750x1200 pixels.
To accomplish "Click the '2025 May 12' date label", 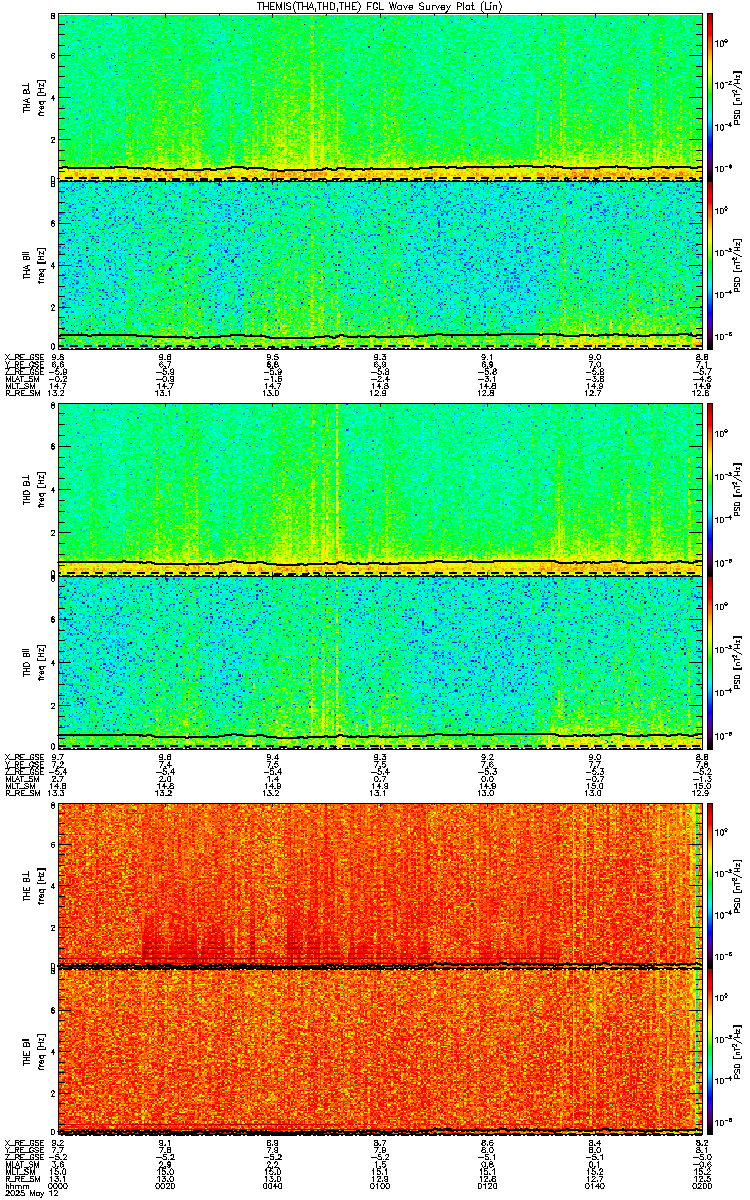I will (30, 1192).
